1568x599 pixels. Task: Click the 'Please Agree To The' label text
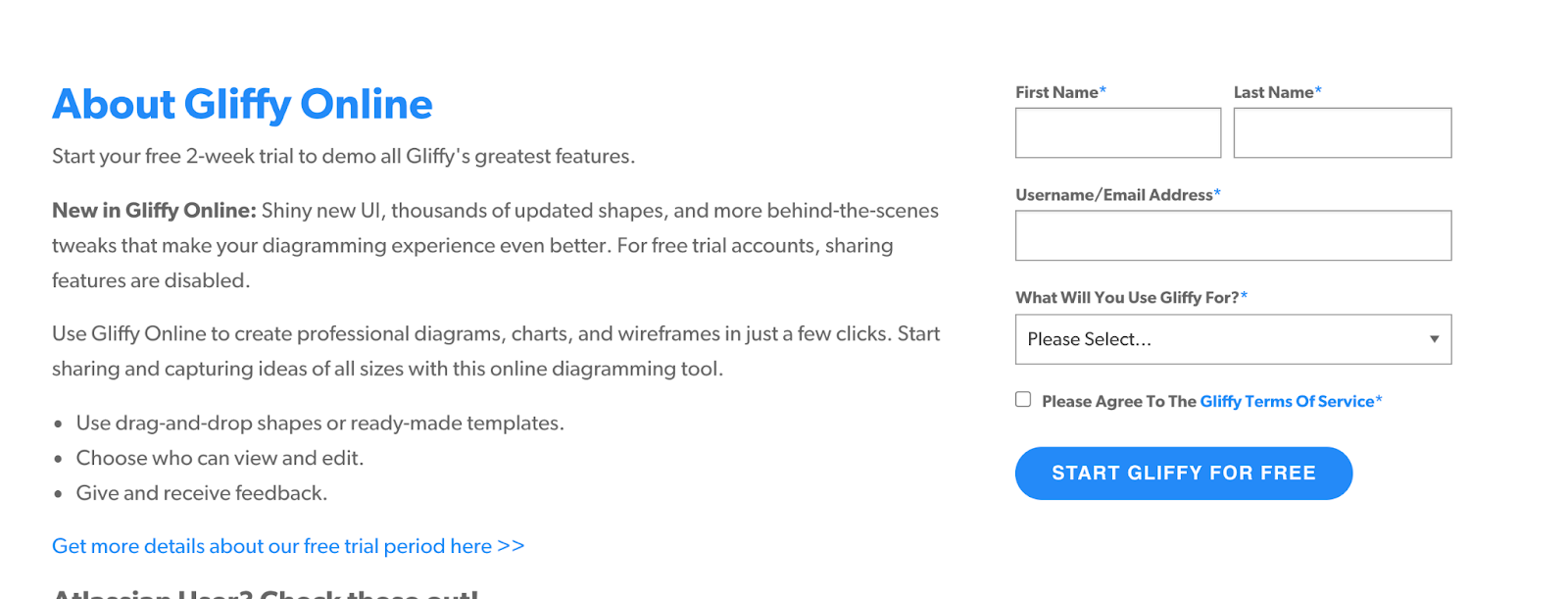coord(1118,401)
